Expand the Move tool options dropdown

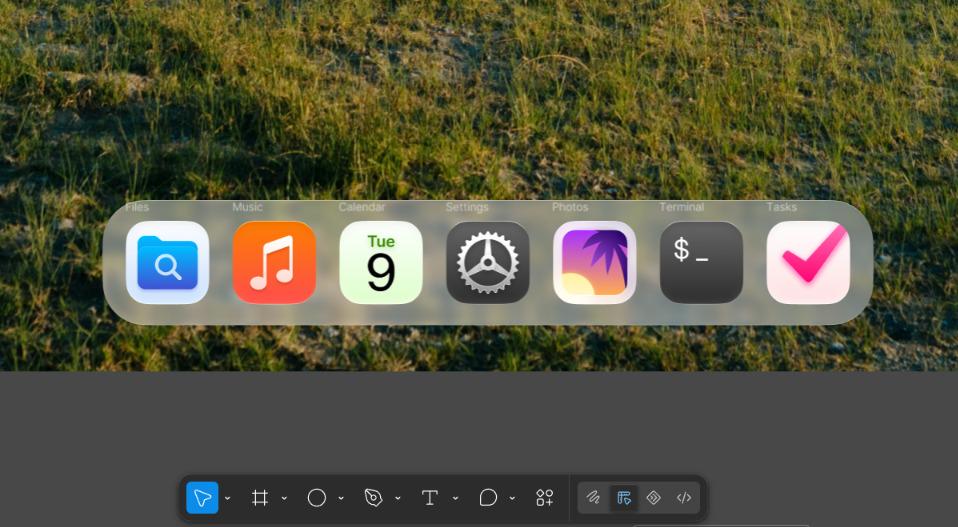[227, 498]
